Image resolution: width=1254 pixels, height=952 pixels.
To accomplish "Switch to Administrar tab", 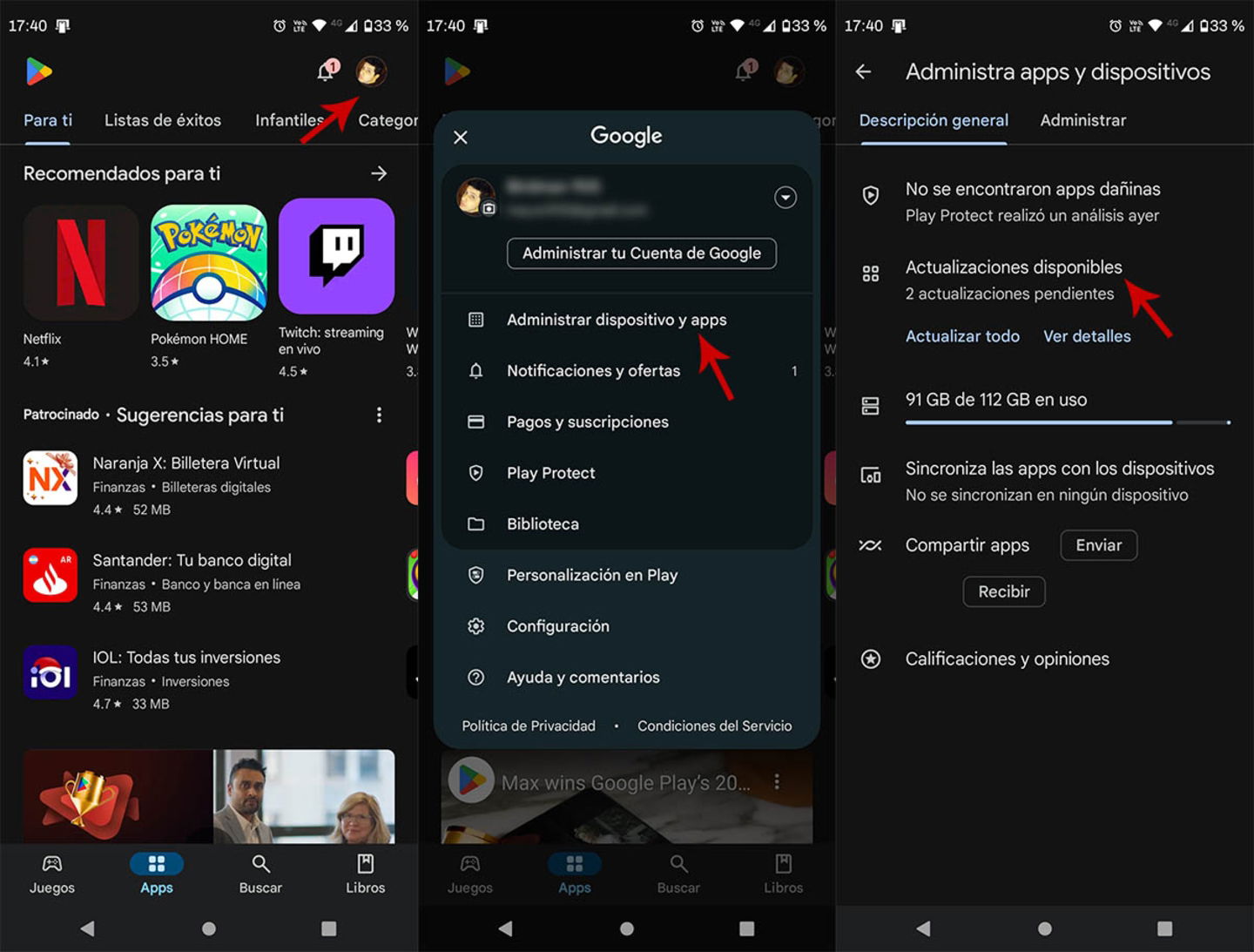I will pos(1083,120).
